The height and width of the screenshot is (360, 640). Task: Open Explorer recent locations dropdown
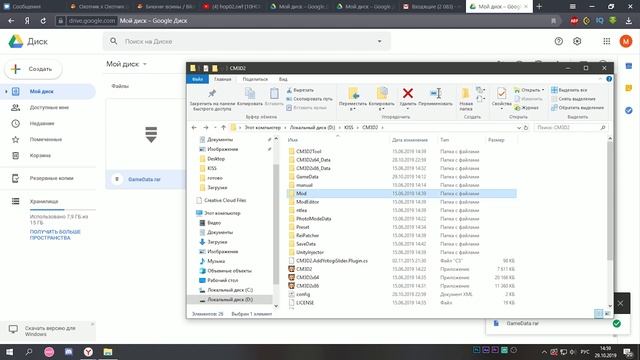tap(215, 128)
